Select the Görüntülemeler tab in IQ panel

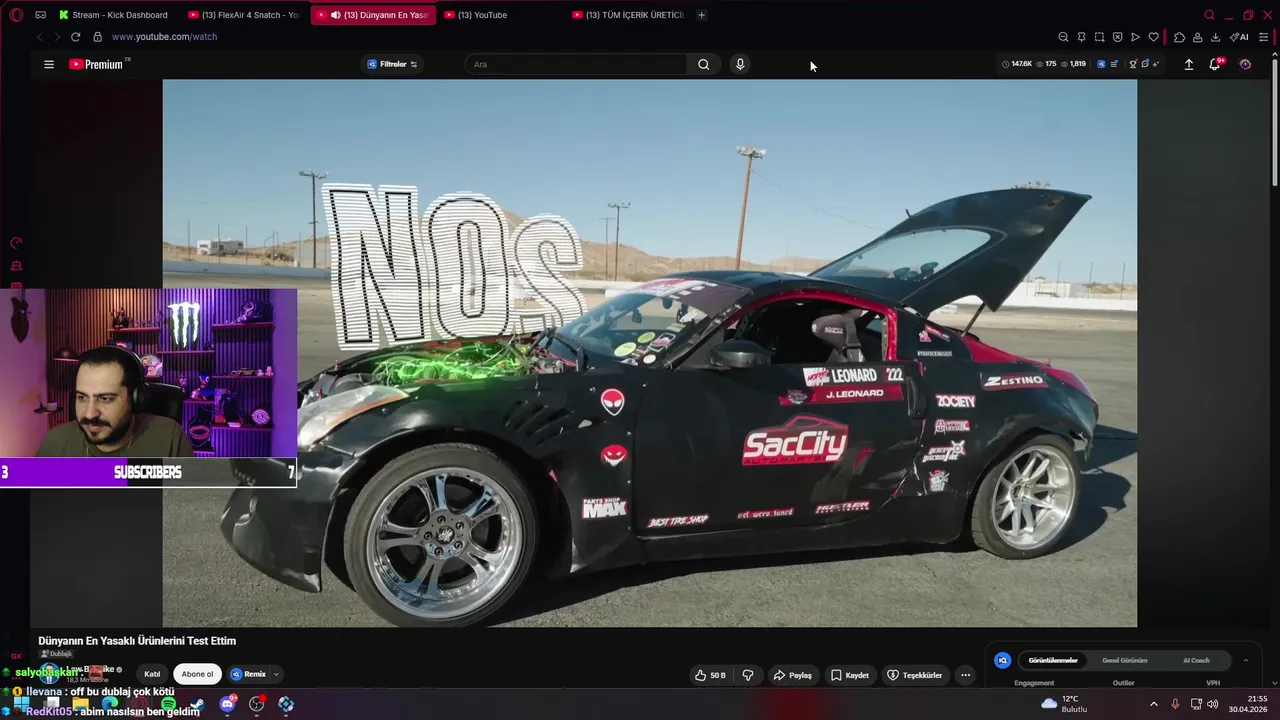click(x=1053, y=660)
